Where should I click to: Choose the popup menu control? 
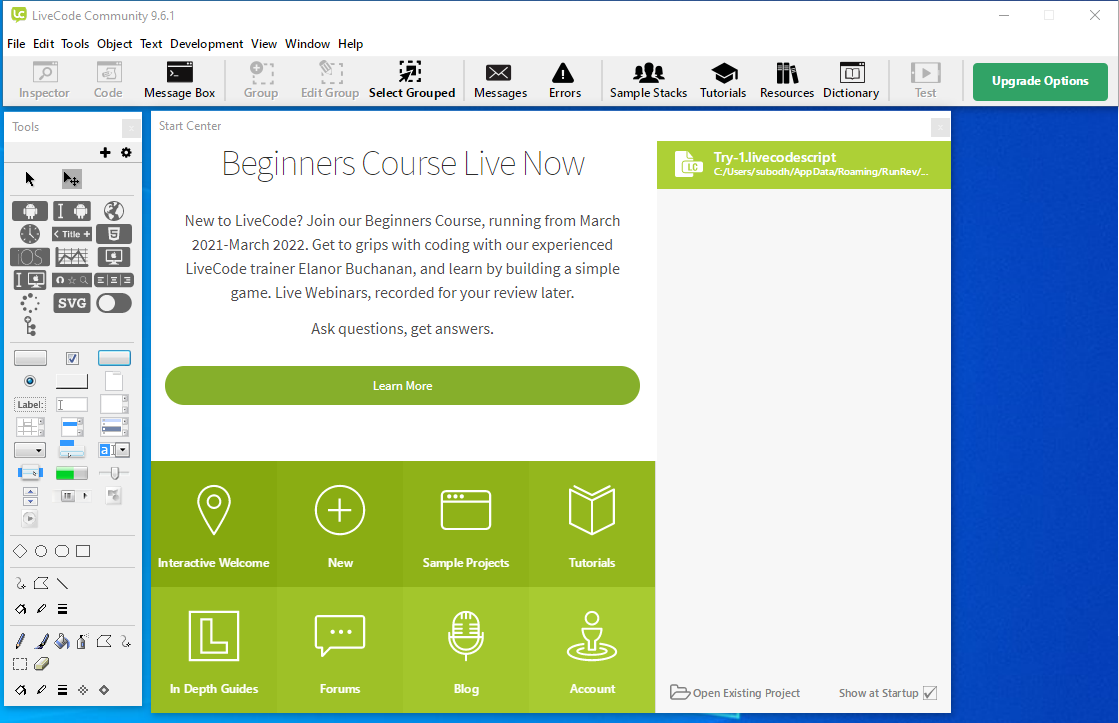tap(30, 472)
